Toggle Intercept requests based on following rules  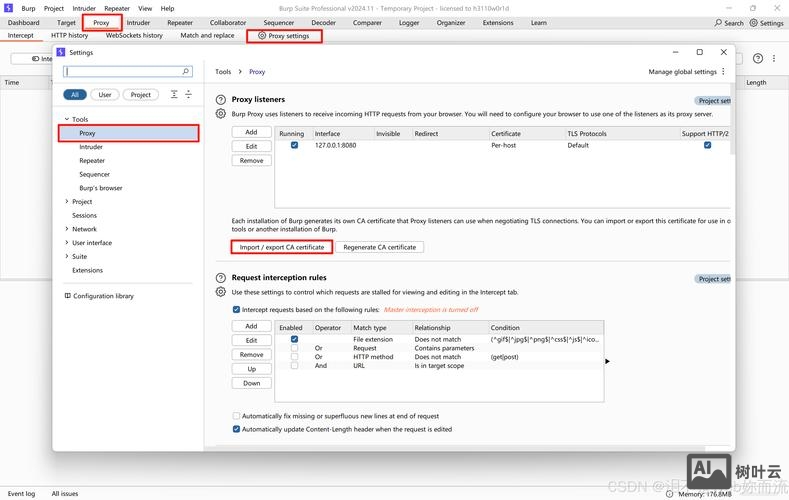pyautogui.click(x=236, y=310)
